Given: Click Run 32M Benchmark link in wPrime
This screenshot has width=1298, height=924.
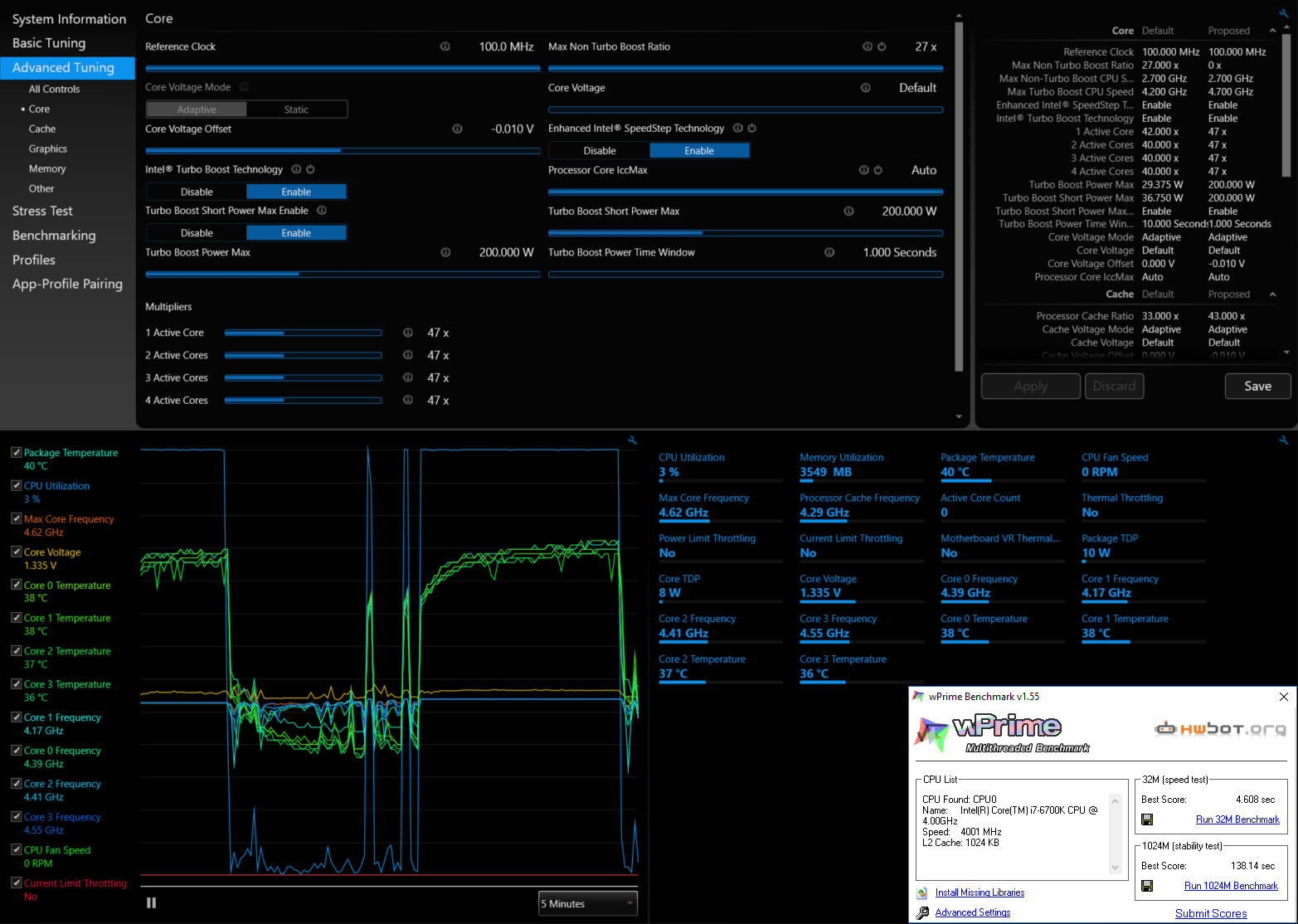Looking at the screenshot, I should click(x=1237, y=819).
